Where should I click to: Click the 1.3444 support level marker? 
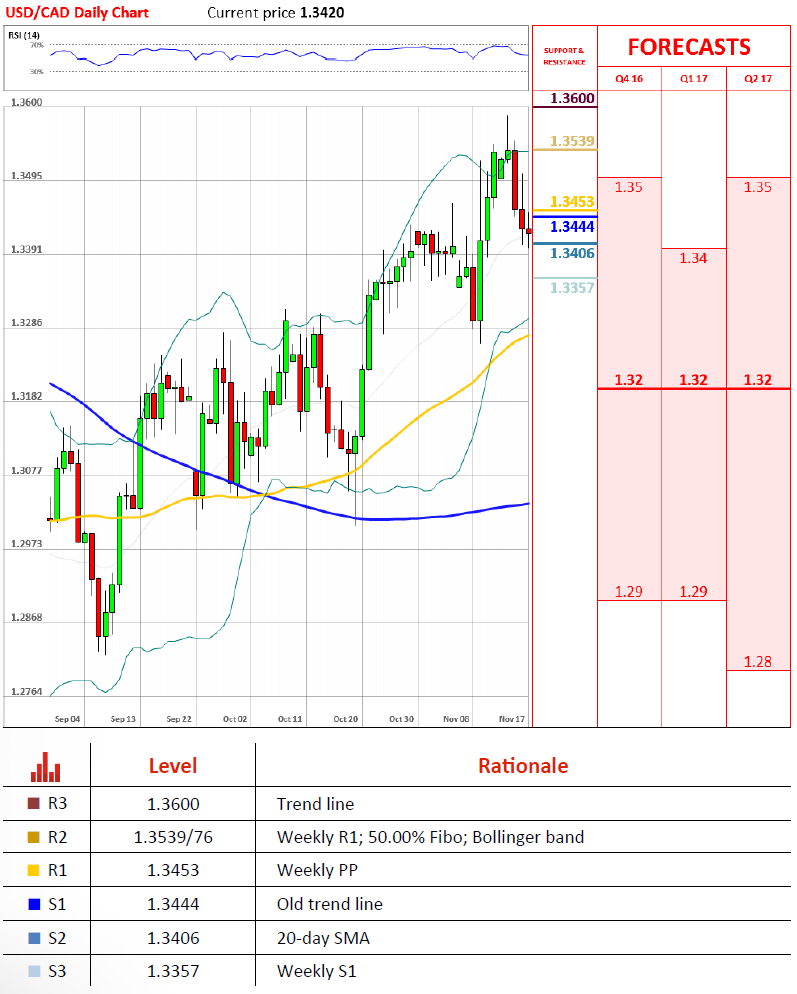[x=572, y=226]
